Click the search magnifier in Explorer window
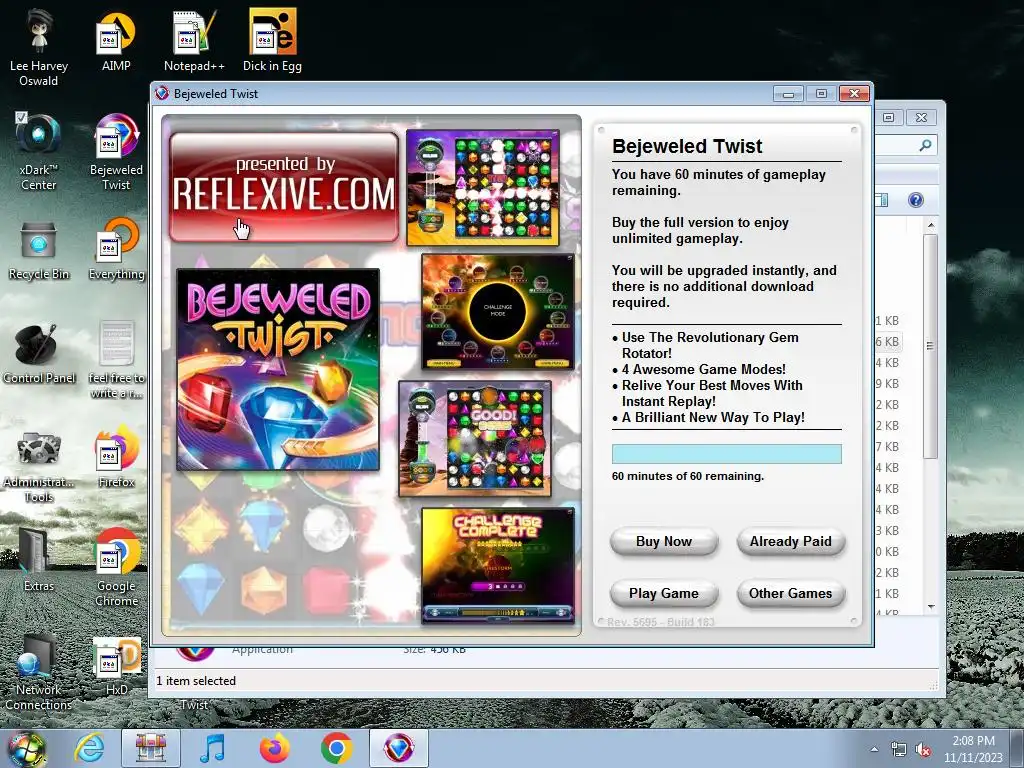 925,145
